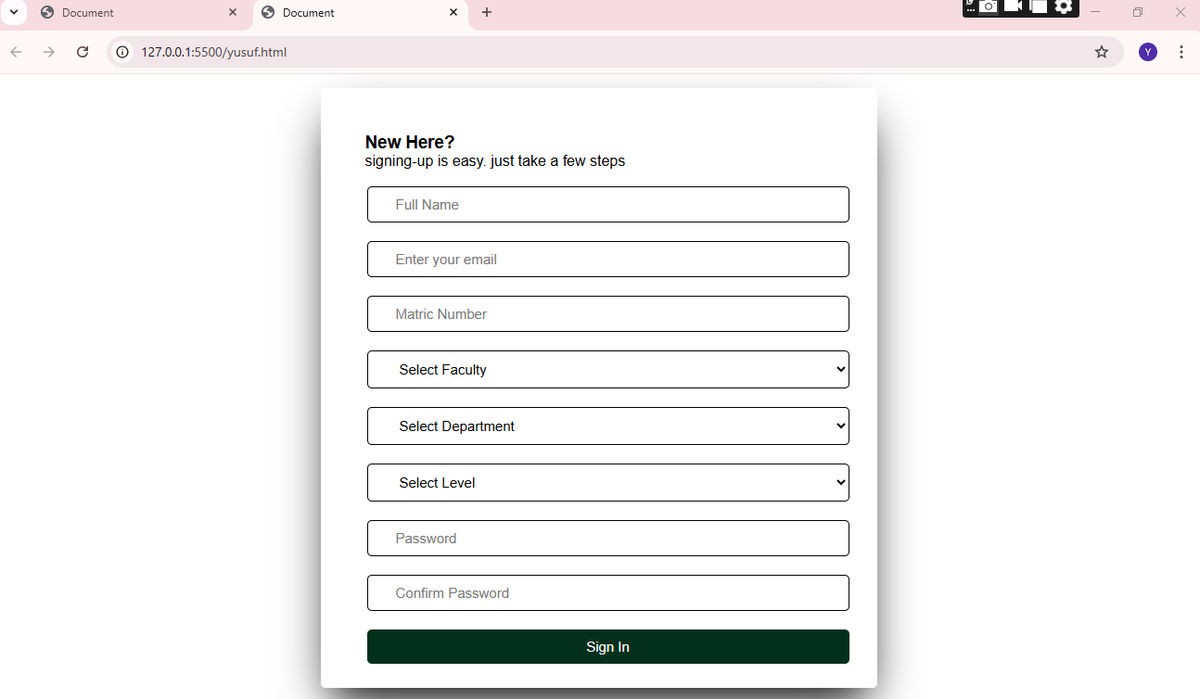Image resolution: width=1200 pixels, height=699 pixels.
Task: Open the capture toolbar settings gear
Action: click(1063, 7)
